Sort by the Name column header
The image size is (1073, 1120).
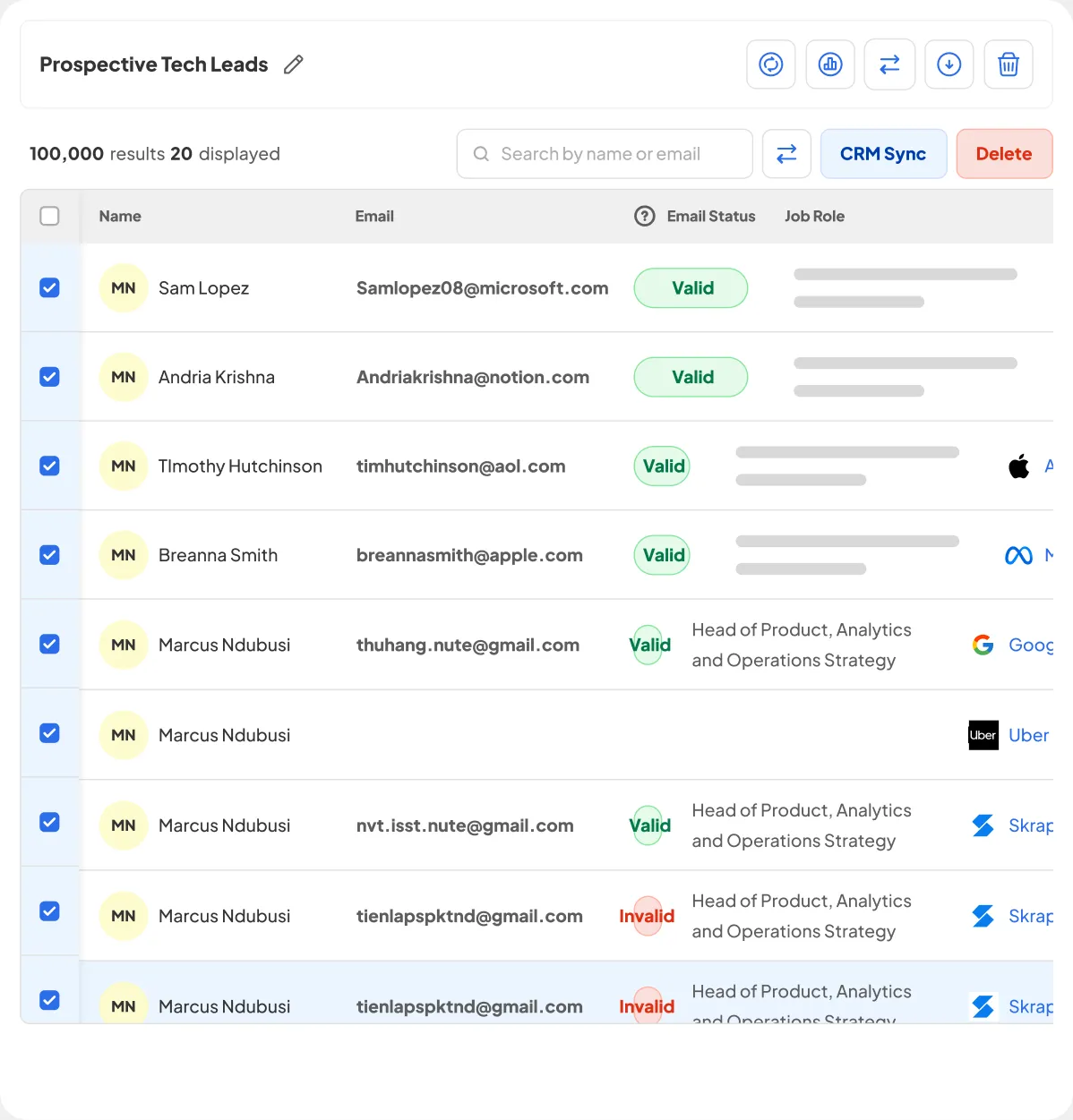click(120, 216)
